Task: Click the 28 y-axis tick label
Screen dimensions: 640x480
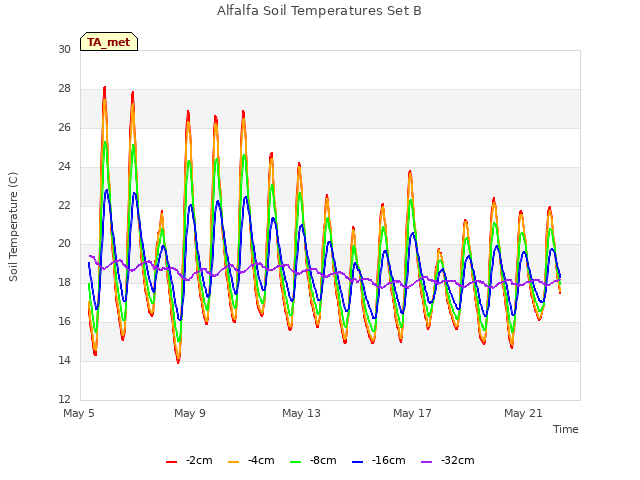Action: pos(64,89)
